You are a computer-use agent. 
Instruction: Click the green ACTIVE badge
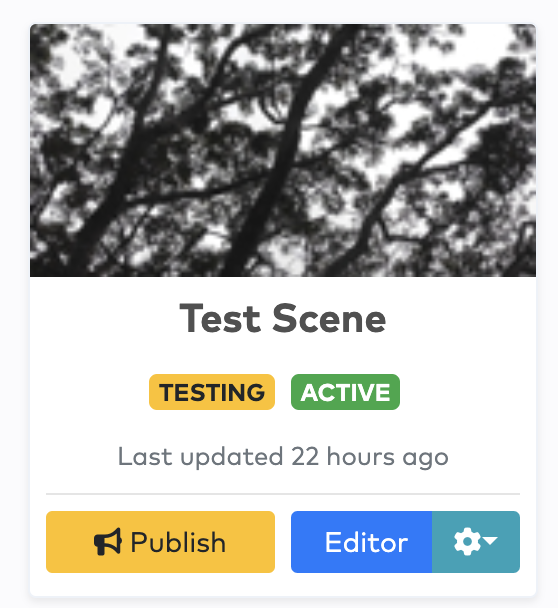coord(345,392)
